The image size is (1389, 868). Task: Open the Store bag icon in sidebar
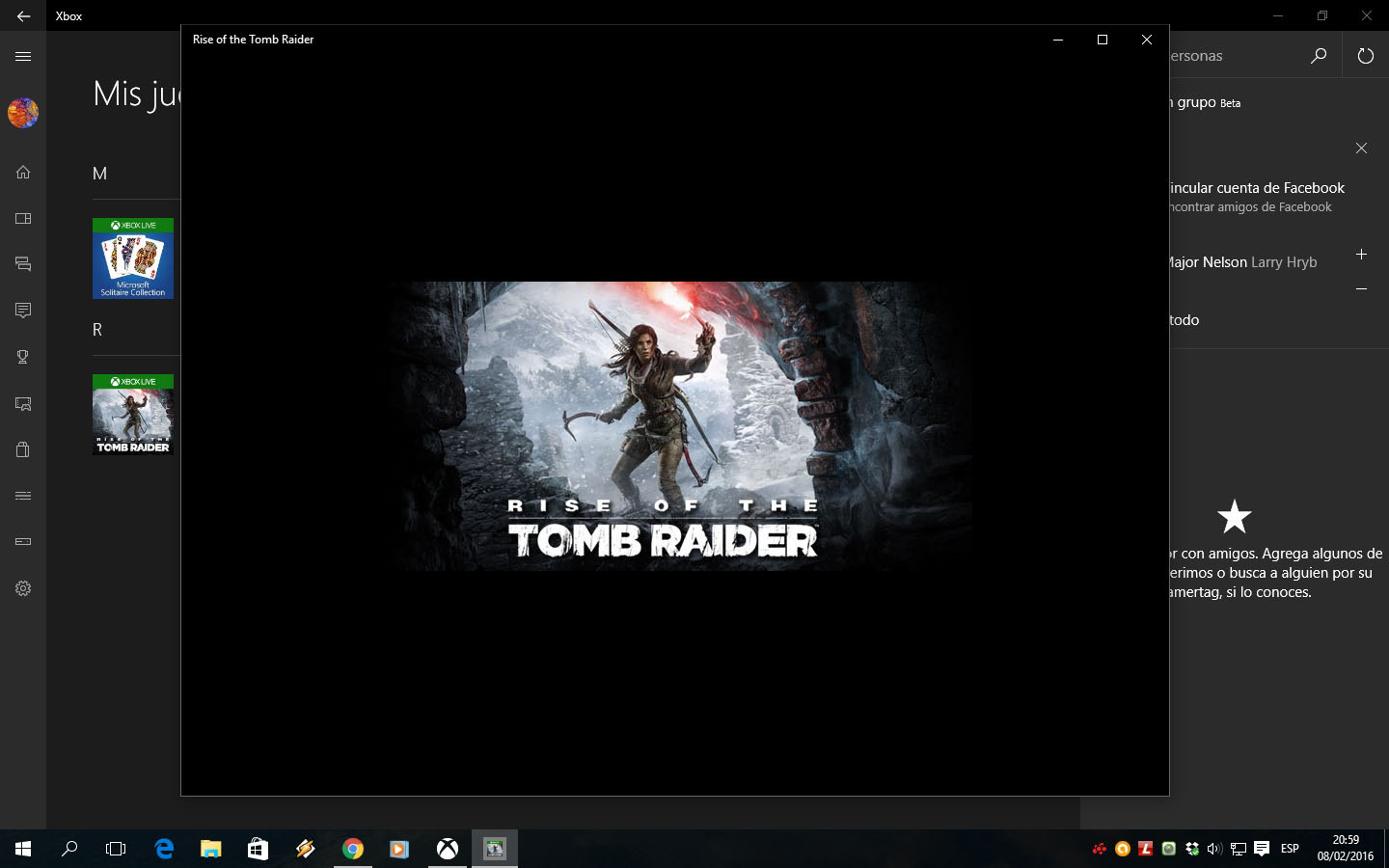click(23, 449)
